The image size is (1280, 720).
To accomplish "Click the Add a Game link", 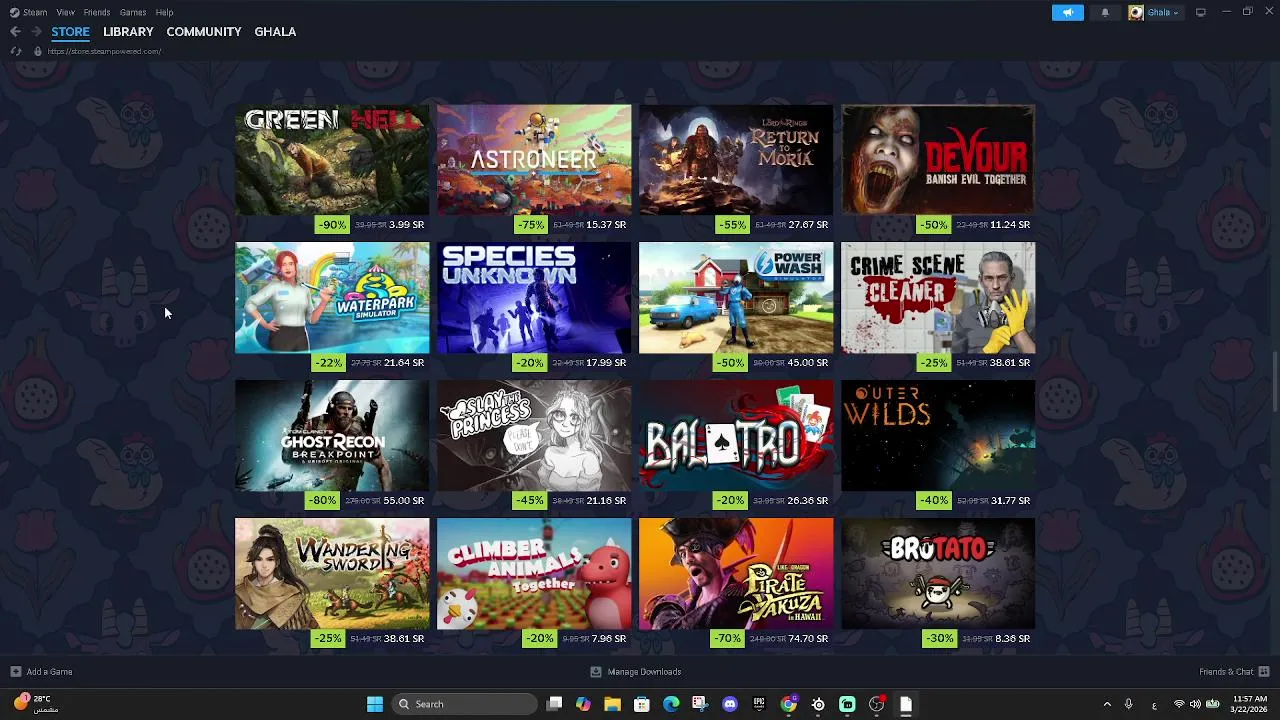I will (49, 672).
